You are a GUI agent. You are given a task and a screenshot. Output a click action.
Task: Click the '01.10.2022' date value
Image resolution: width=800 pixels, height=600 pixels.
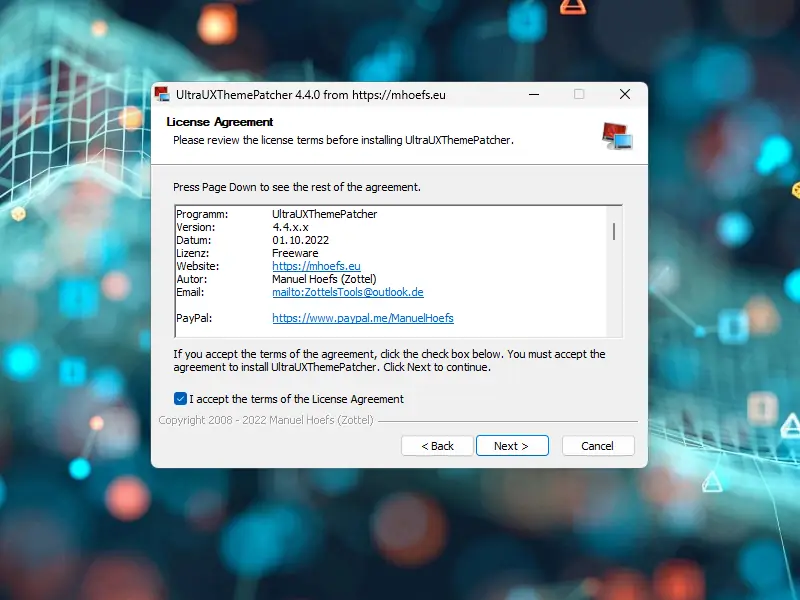click(x=301, y=240)
